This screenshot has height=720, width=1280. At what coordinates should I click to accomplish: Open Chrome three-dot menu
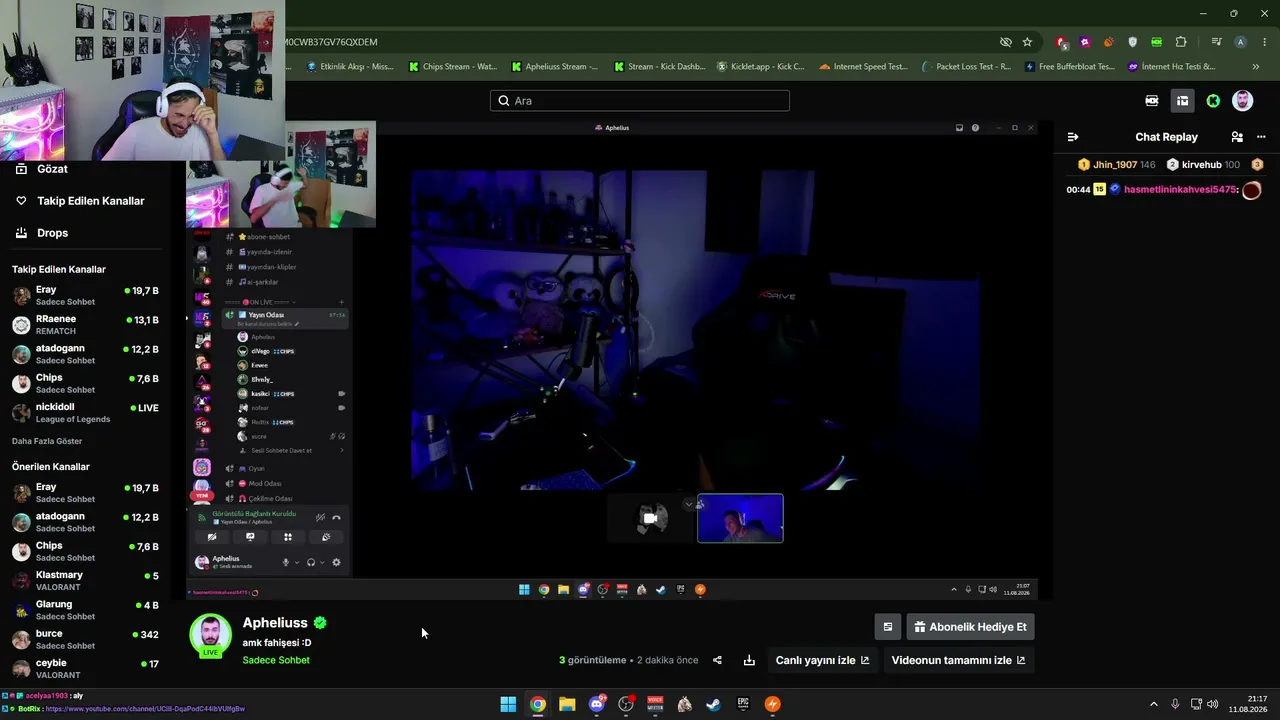click(x=1265, y=42)
